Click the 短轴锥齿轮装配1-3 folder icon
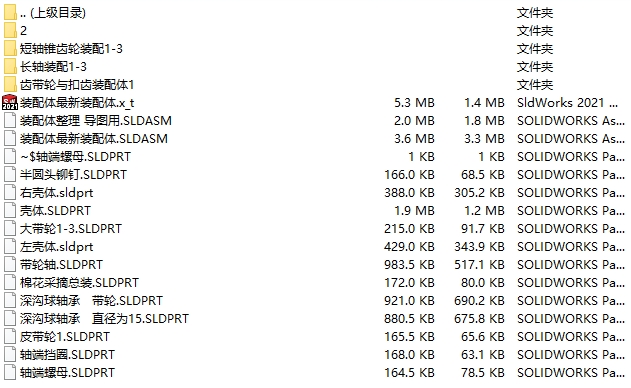 click(10, 49)
